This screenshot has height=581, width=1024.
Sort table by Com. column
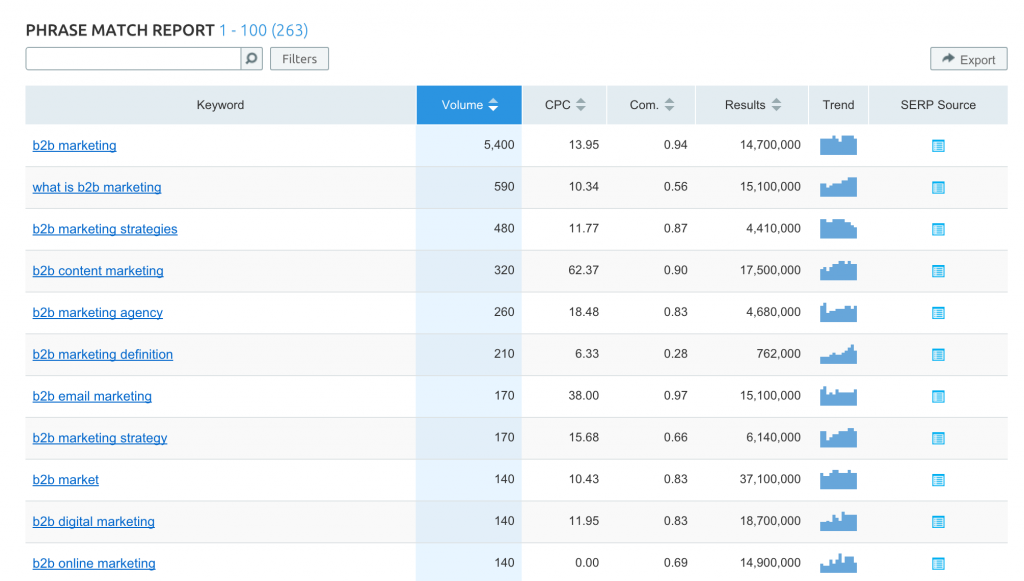click(x=651, y=105)
